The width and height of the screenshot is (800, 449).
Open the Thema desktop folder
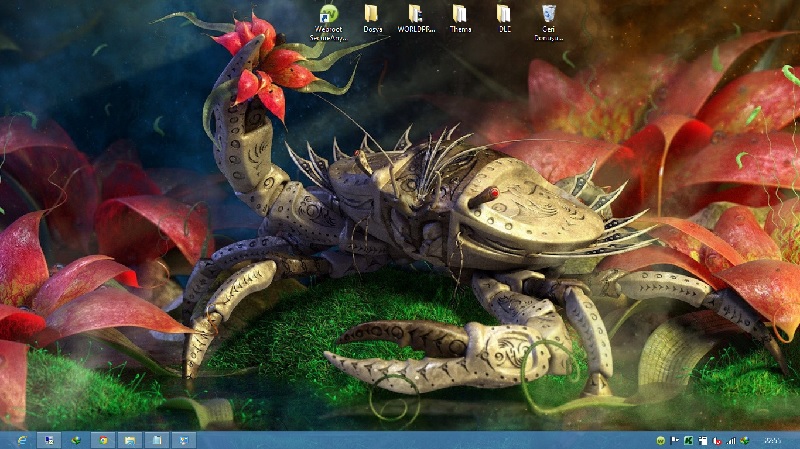point(460,16)
